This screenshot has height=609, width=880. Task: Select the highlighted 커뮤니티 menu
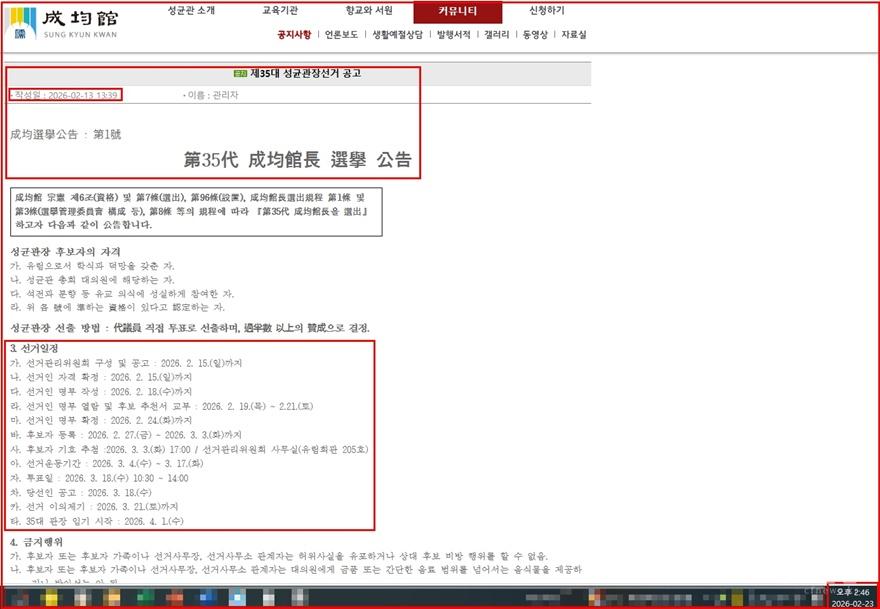coord(457,12)
